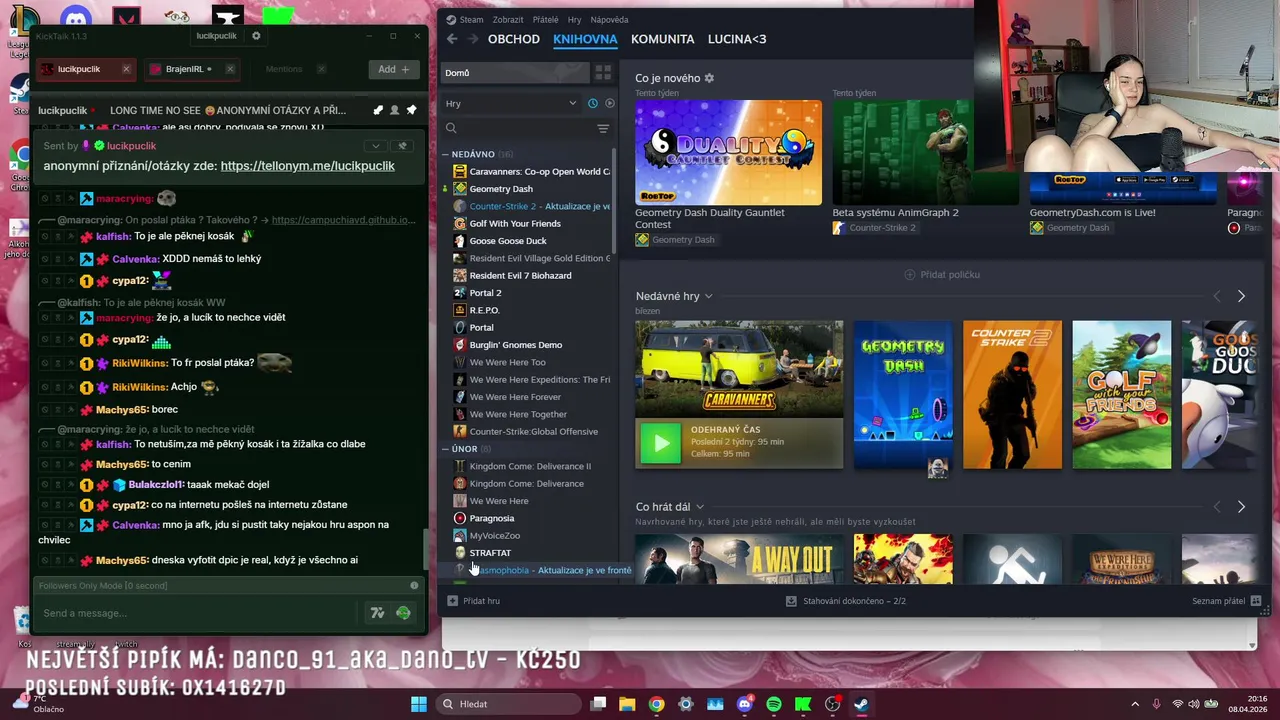1280x720 pixels.
Task: Open advanced library filter options
Action: click(603, 128)
